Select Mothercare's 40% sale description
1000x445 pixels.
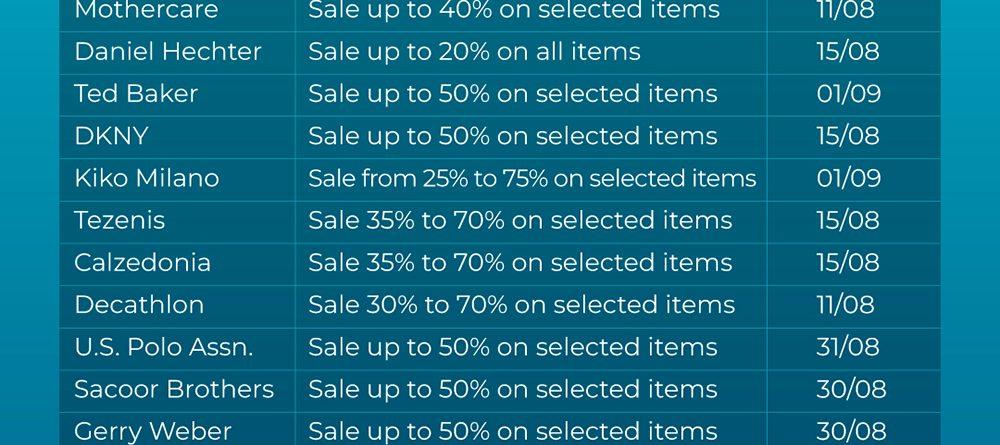coord(514,10)
